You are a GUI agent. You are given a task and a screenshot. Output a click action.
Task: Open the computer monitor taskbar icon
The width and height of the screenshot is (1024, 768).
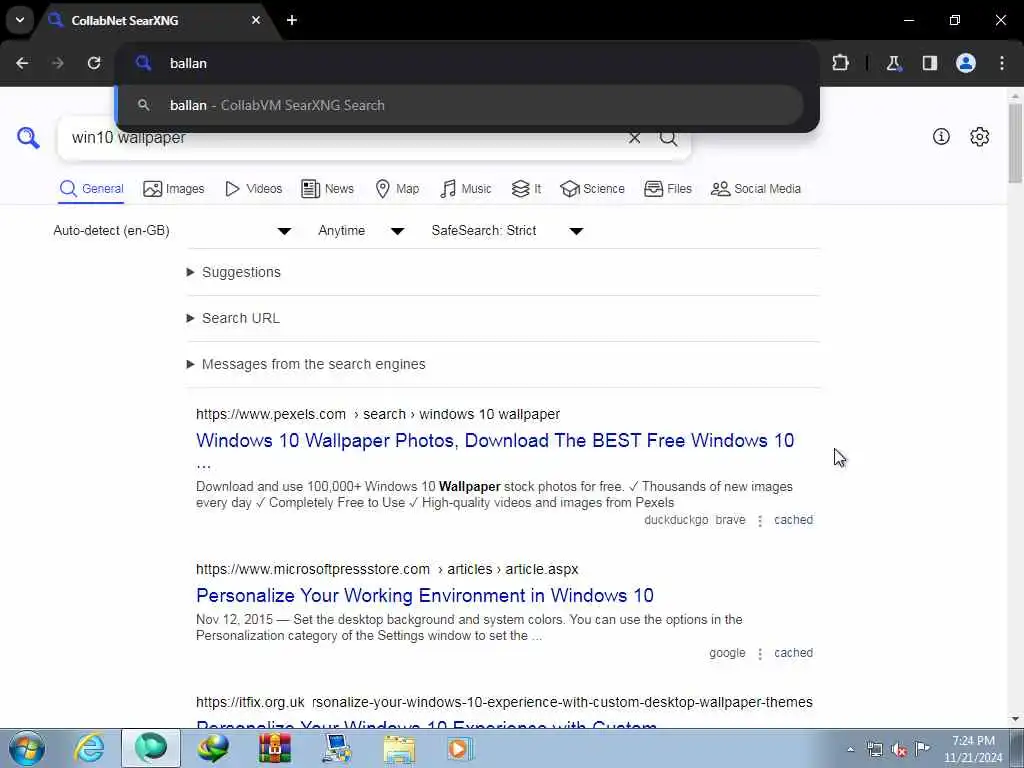pos(337,748)
